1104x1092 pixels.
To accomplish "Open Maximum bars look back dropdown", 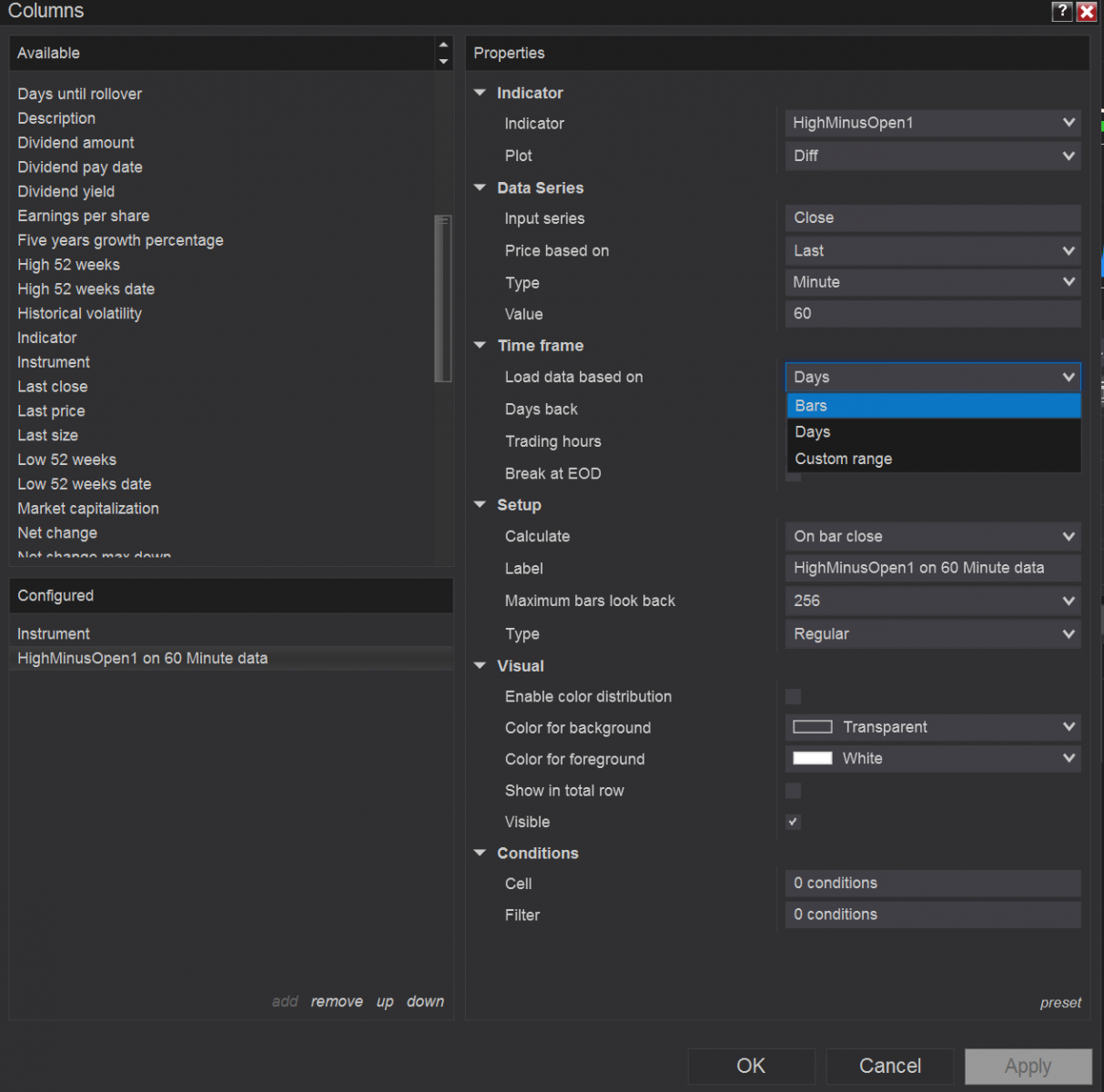I will (x=932, y=601).
